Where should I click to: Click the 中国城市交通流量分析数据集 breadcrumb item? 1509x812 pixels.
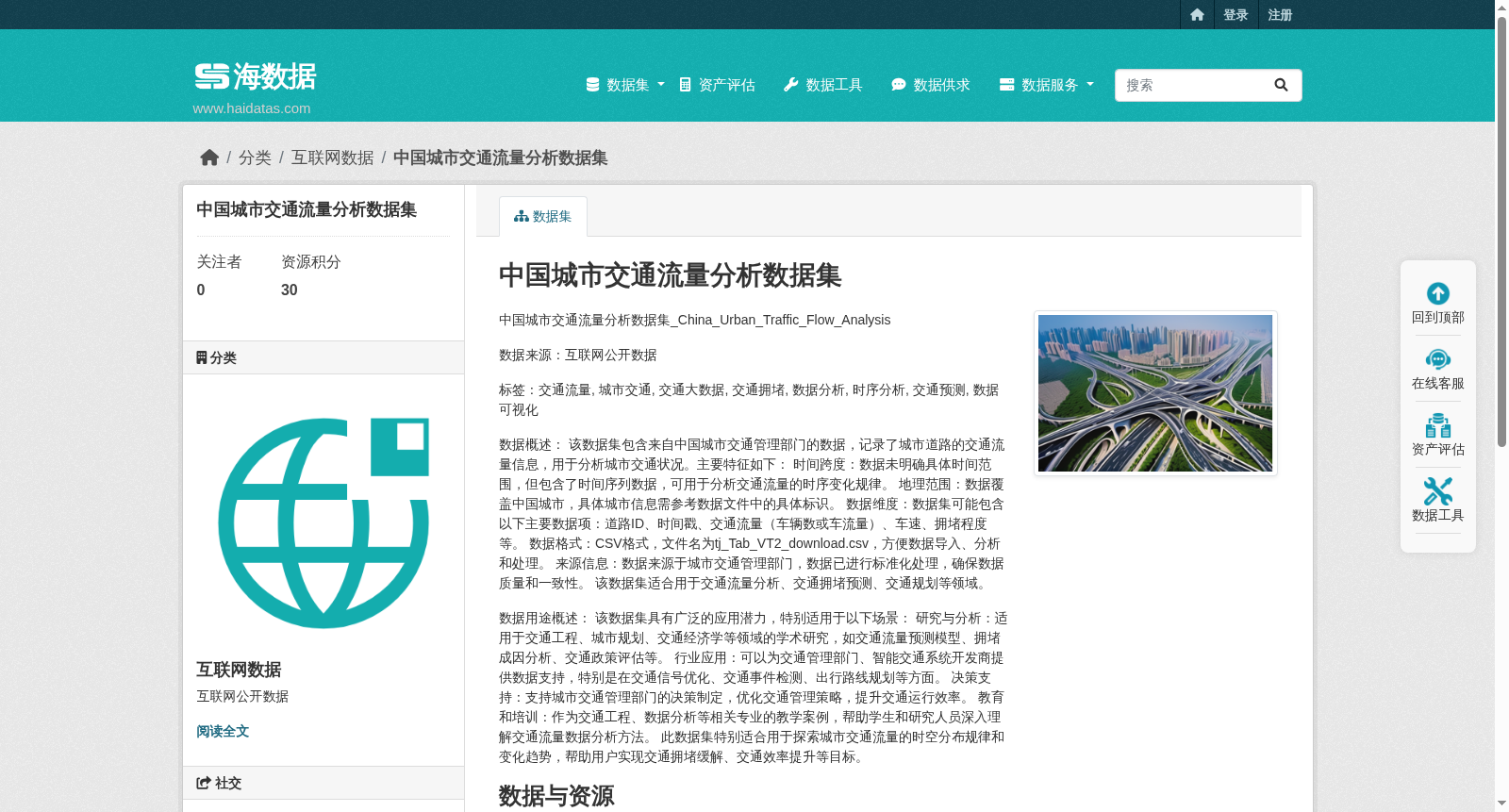[x=500, y=157]
